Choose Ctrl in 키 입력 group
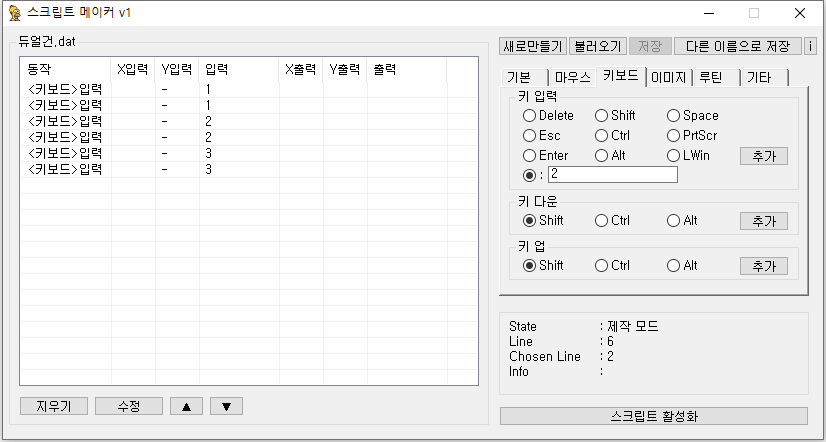This screenshot has height=442, width=826. [613, 135]
